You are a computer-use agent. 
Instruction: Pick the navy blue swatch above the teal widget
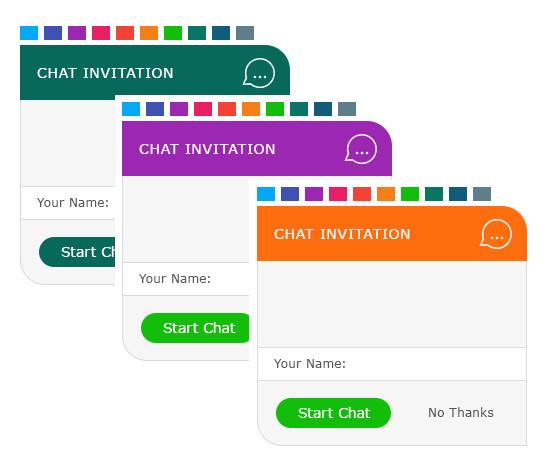click(x=221, y=33)
